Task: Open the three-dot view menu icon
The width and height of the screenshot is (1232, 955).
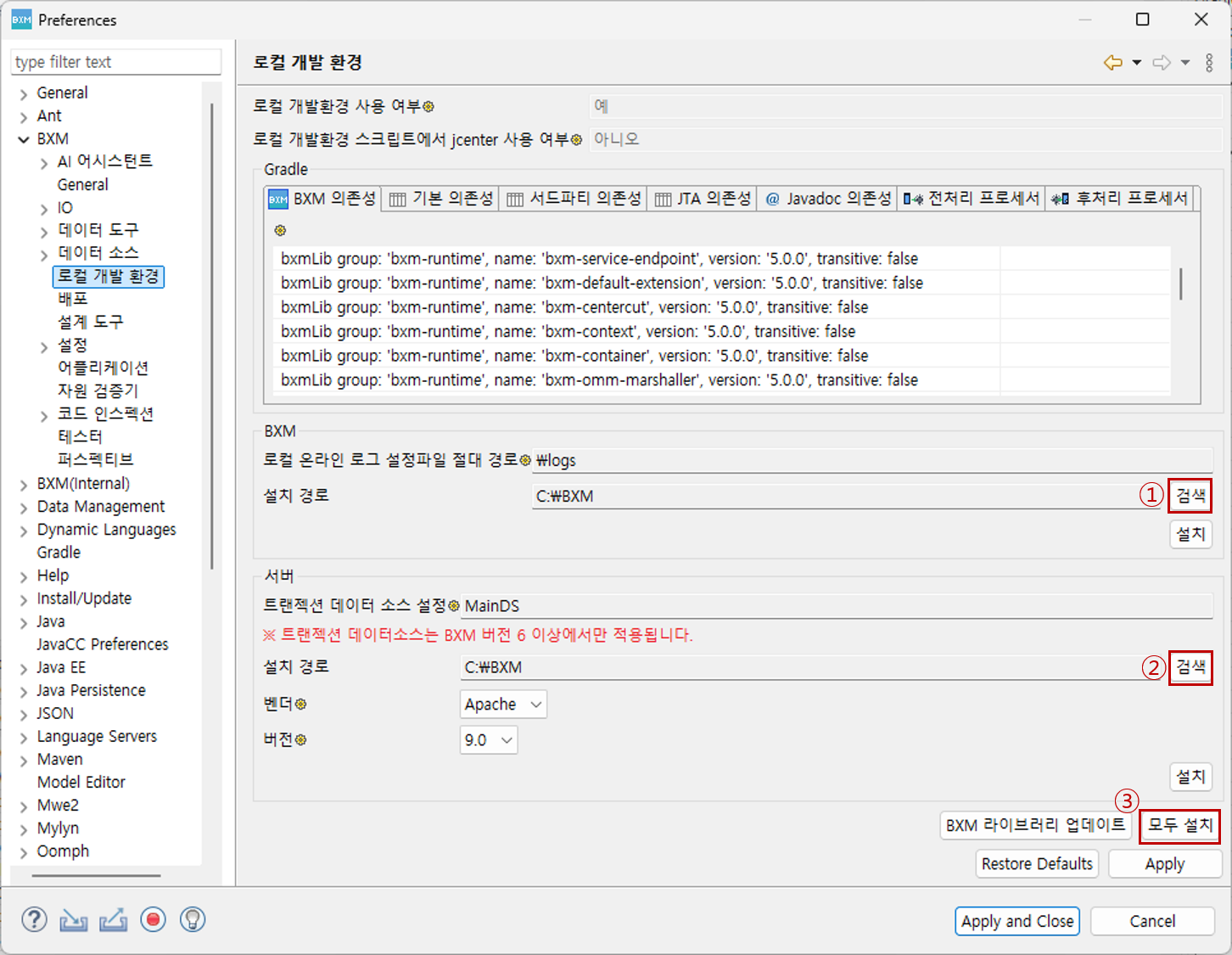Action: pos(1209,63)
